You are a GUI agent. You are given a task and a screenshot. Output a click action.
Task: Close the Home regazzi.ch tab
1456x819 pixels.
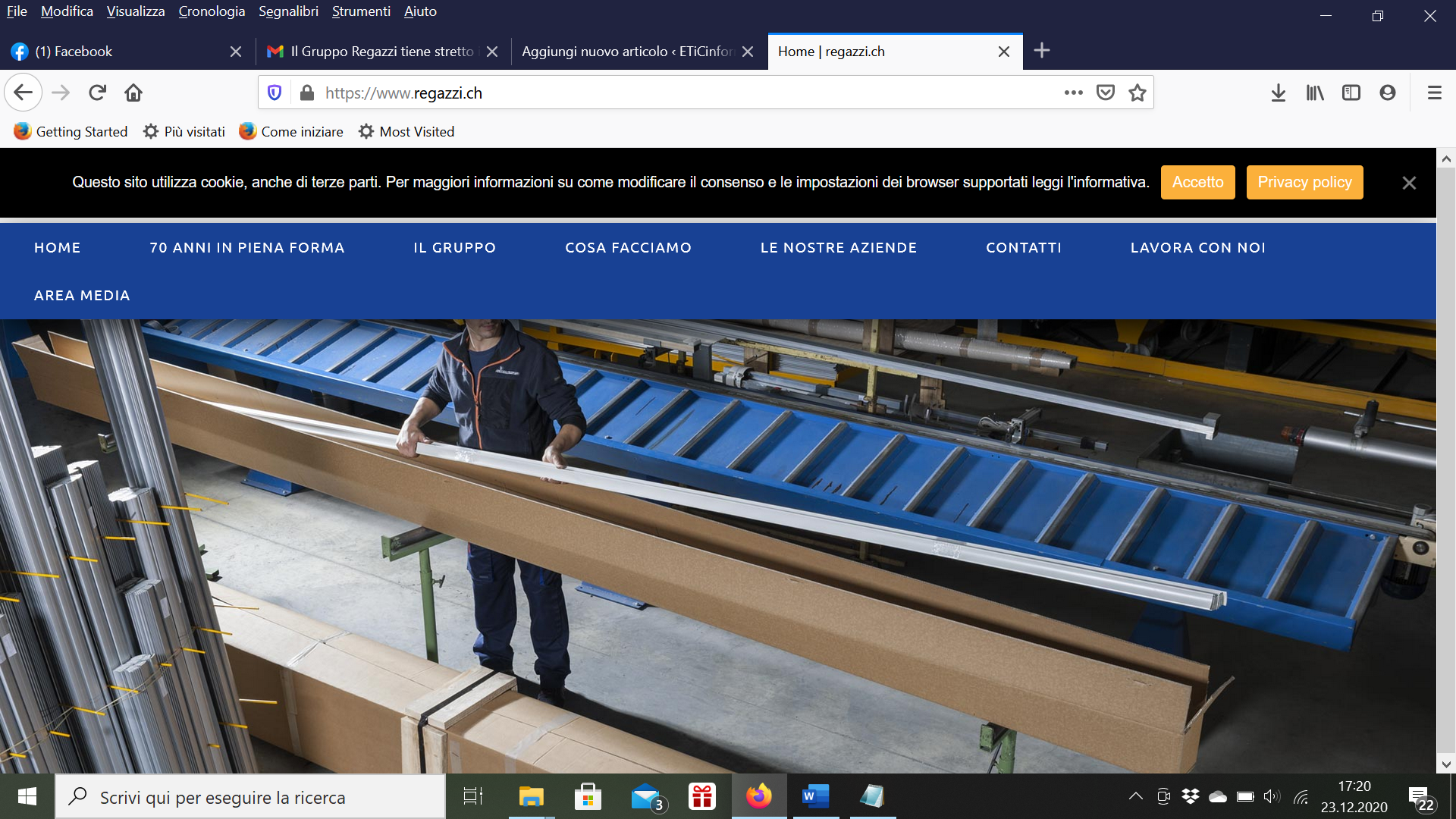pos(1004,52)
